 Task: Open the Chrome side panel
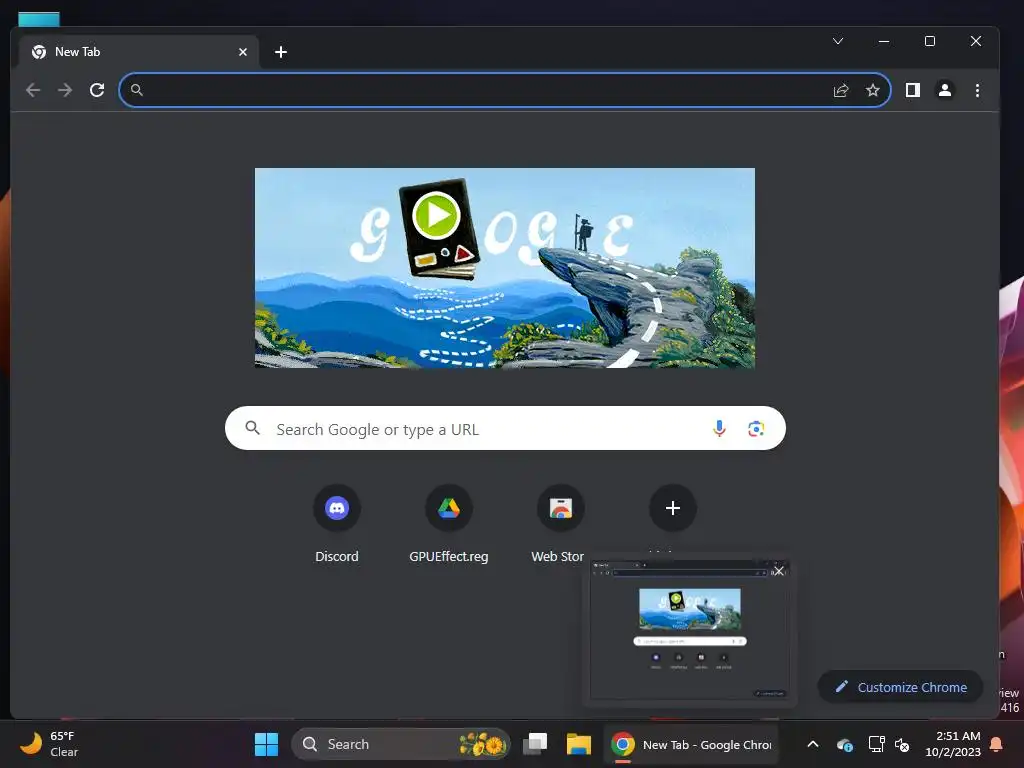913,90
